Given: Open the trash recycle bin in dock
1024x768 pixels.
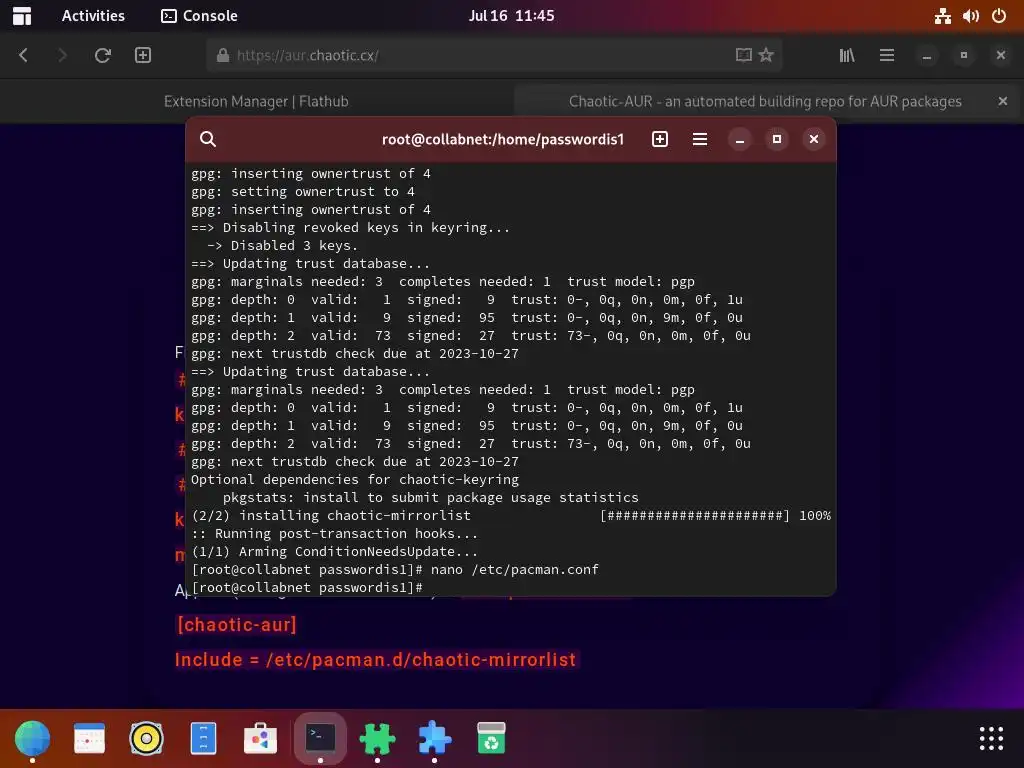Looking at the screenshot, I should pos(491,739).
